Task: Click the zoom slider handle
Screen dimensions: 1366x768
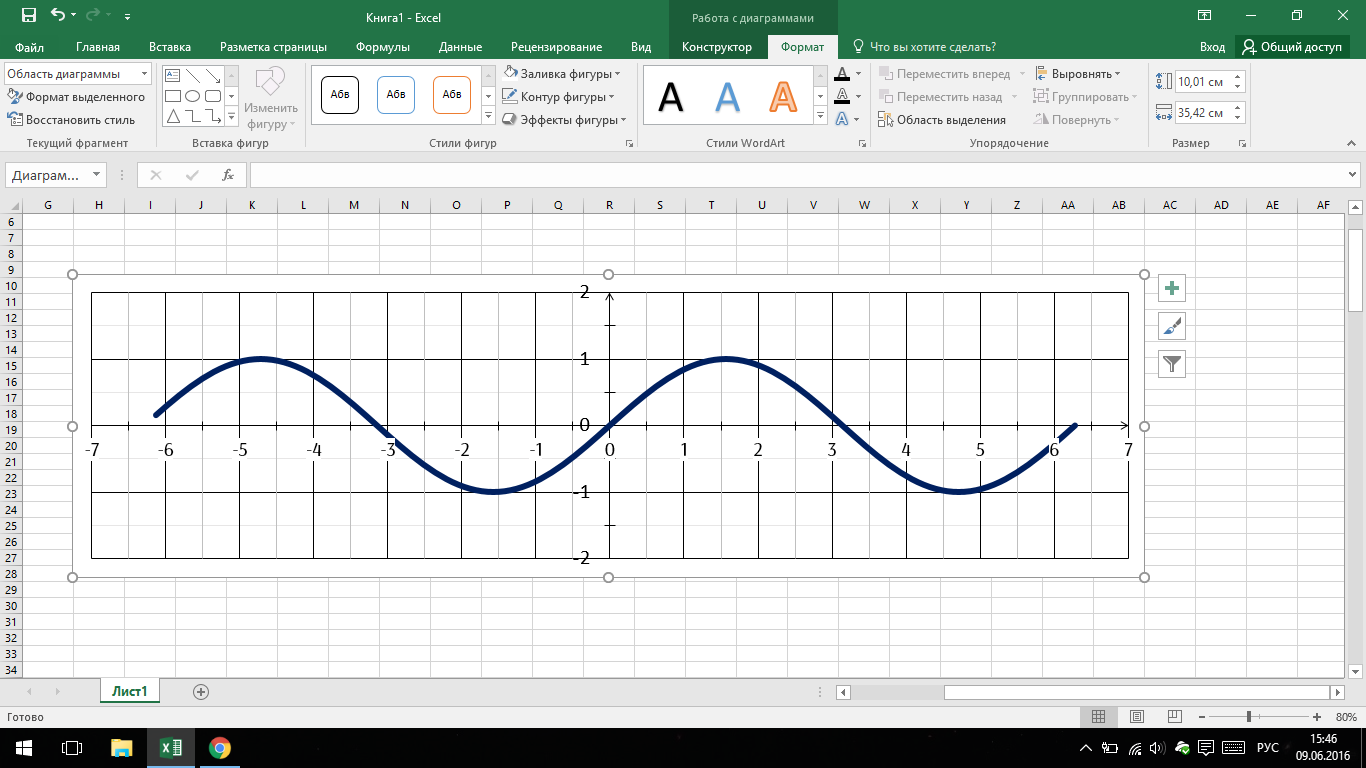Action: click(1249, 717)
